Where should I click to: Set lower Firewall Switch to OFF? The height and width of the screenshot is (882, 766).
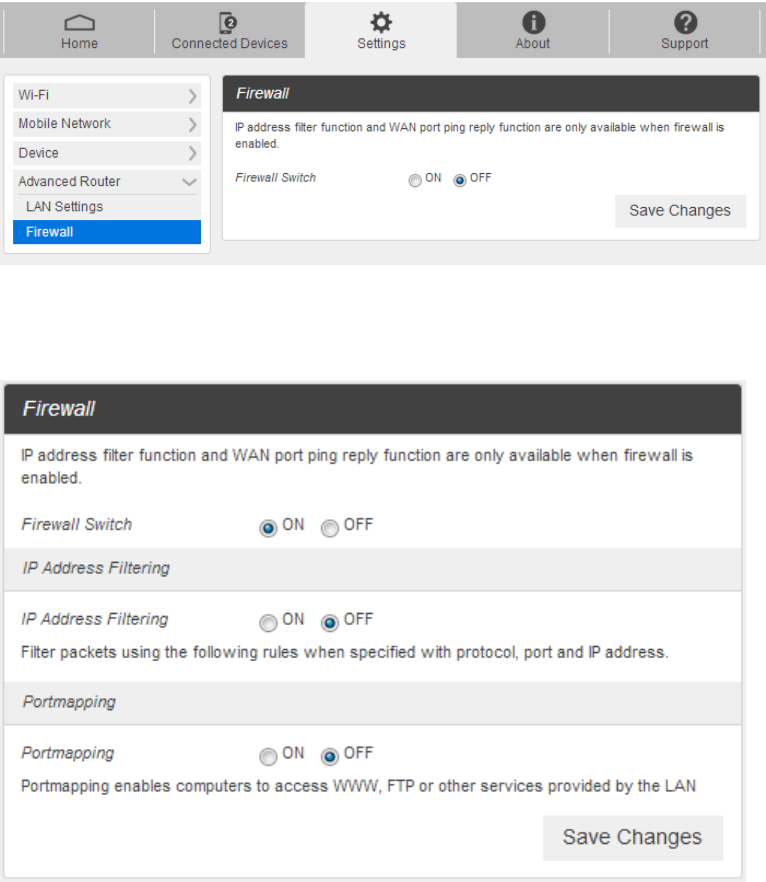click(x=329, y=529)
